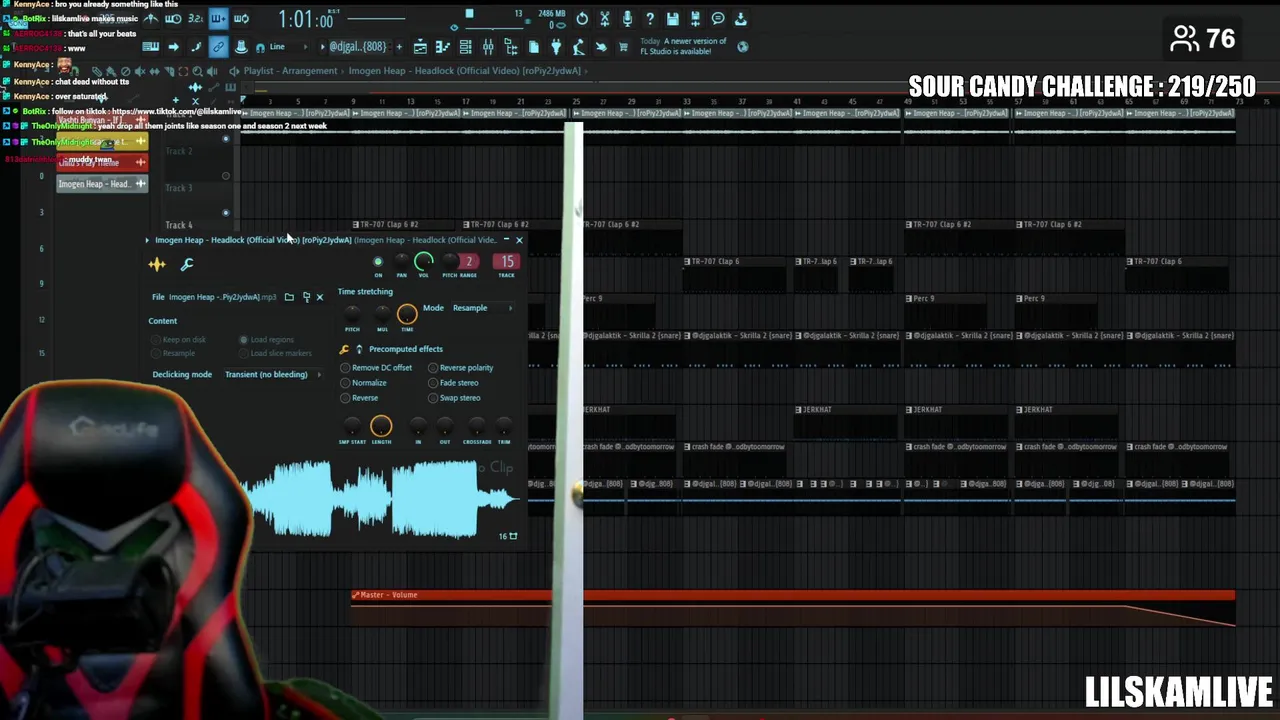Click the globe online news icon
1280x720 pixels.
(743, 47)
